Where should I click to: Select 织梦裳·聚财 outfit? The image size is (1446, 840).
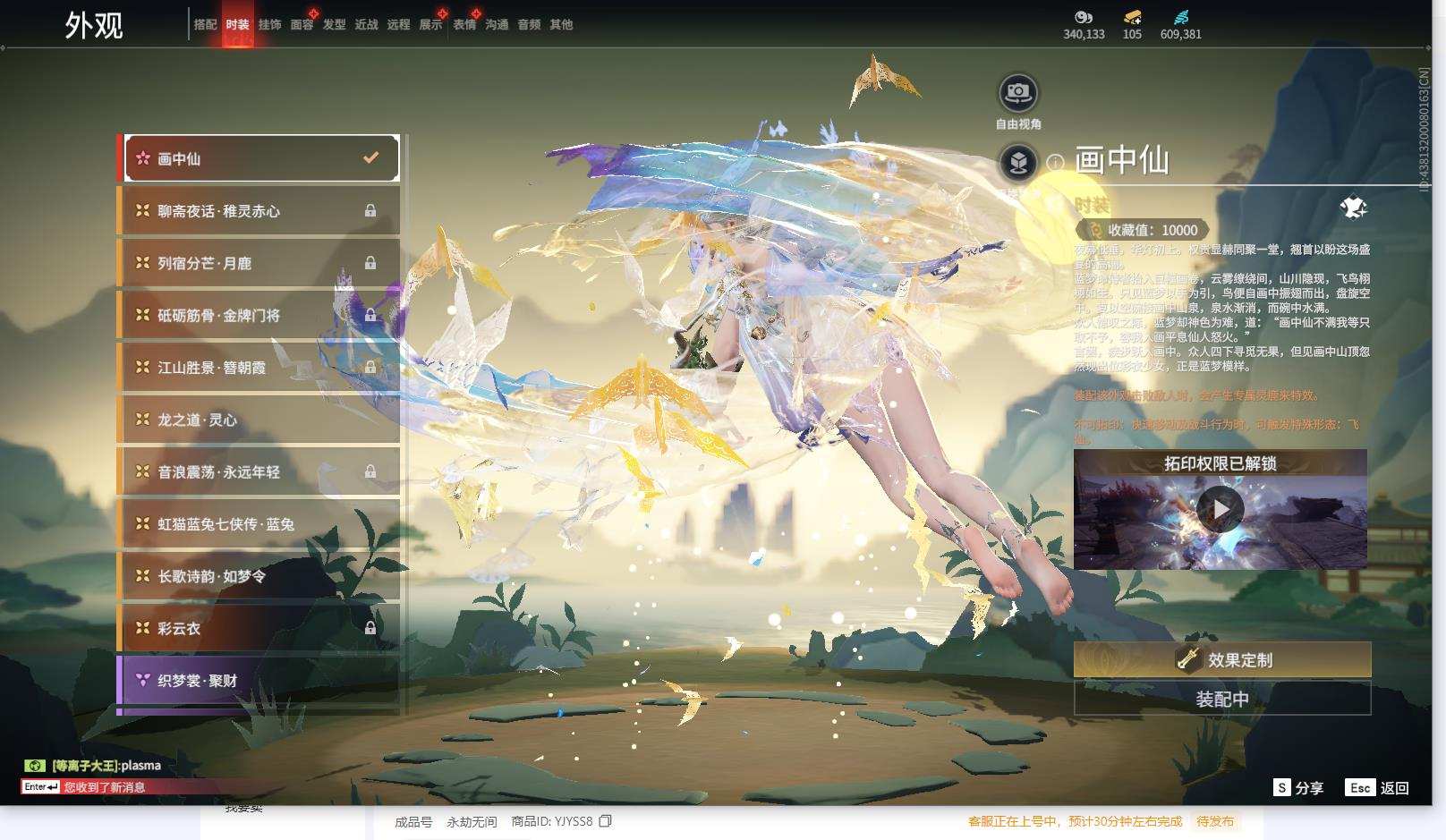click(259, 681)
